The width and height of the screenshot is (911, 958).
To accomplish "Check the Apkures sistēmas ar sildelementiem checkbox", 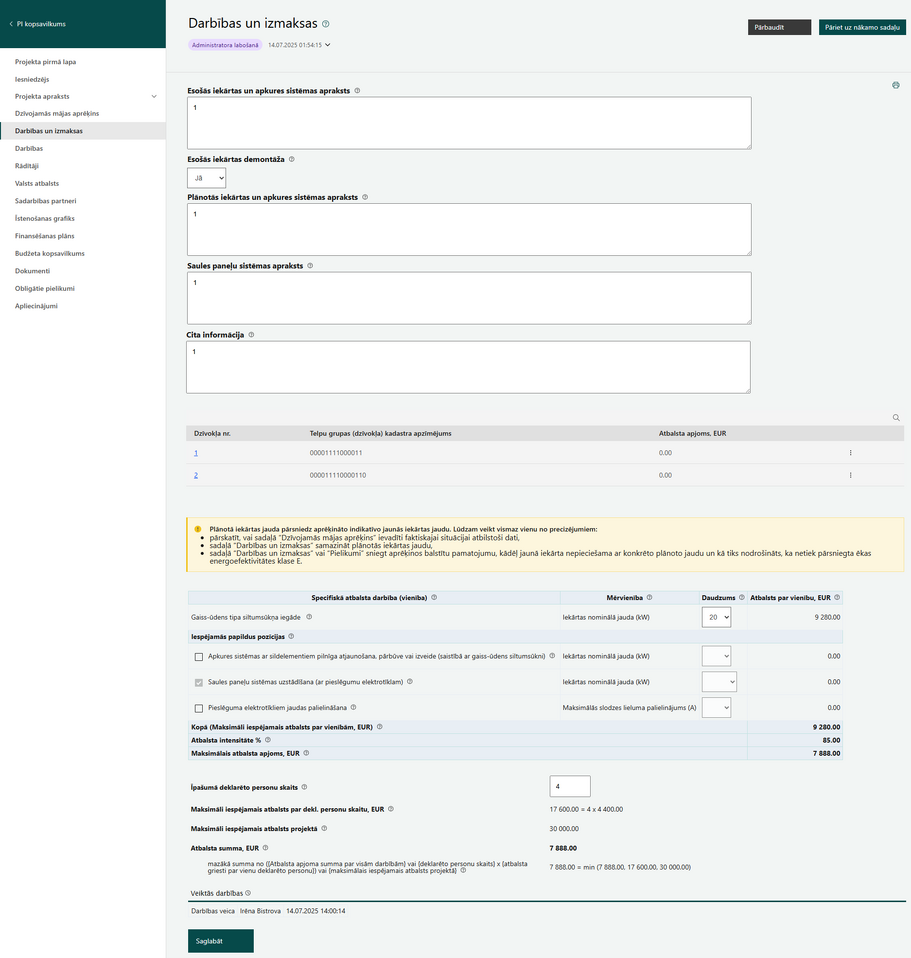I will click(x=199, y=657).
